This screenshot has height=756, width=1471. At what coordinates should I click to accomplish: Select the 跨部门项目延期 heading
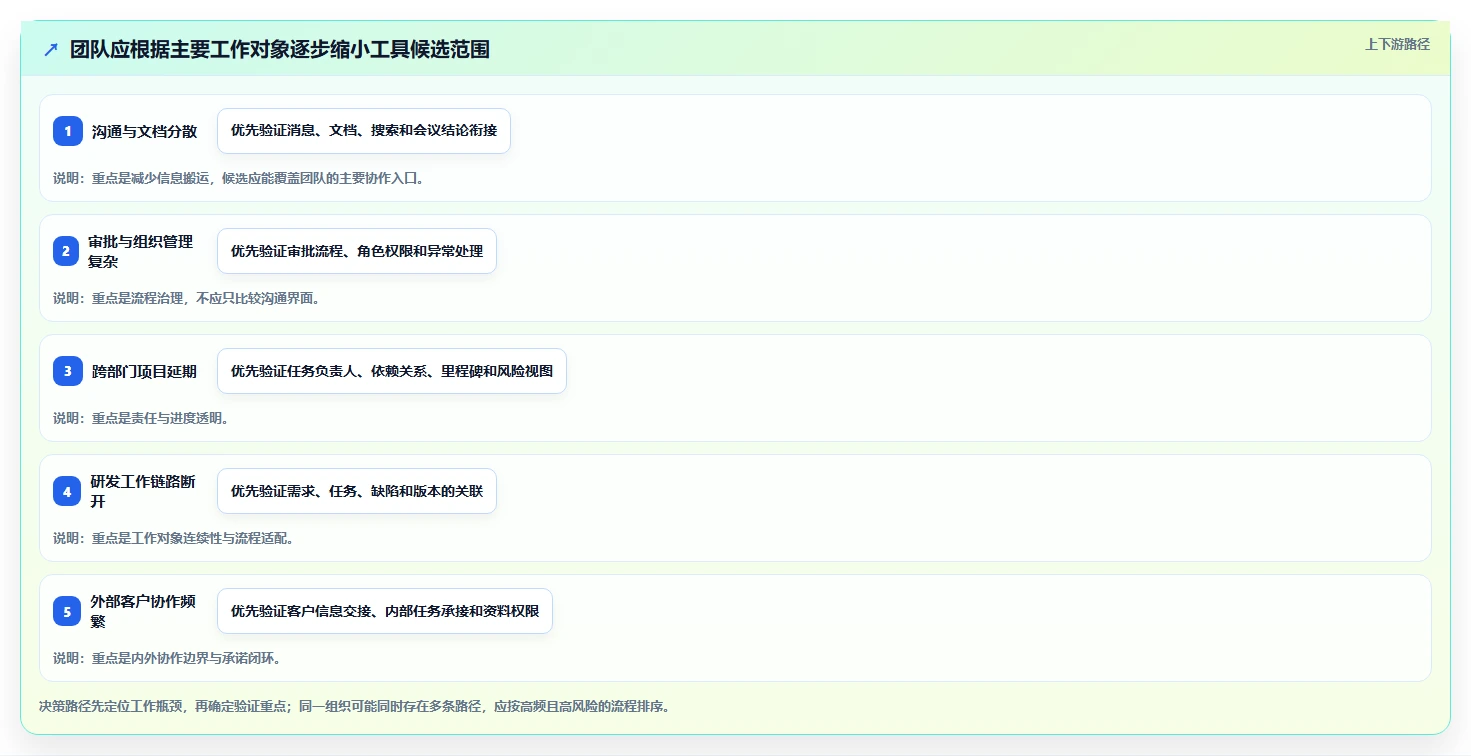(x=145, y=371)
